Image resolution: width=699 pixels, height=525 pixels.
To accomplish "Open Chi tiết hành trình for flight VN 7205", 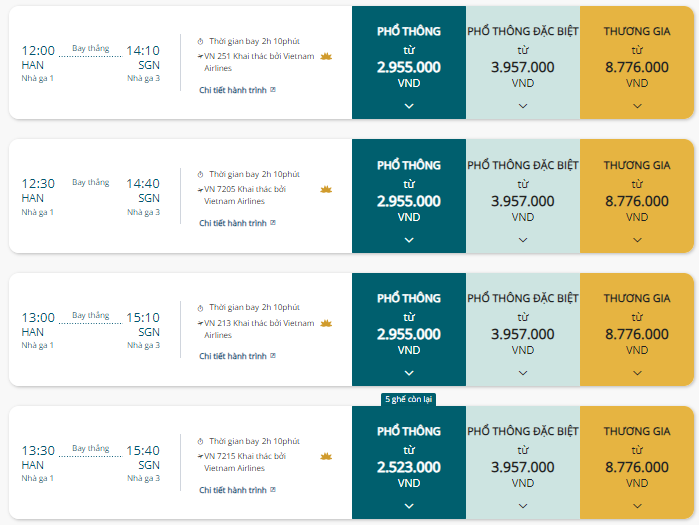I will click(233, 223).
